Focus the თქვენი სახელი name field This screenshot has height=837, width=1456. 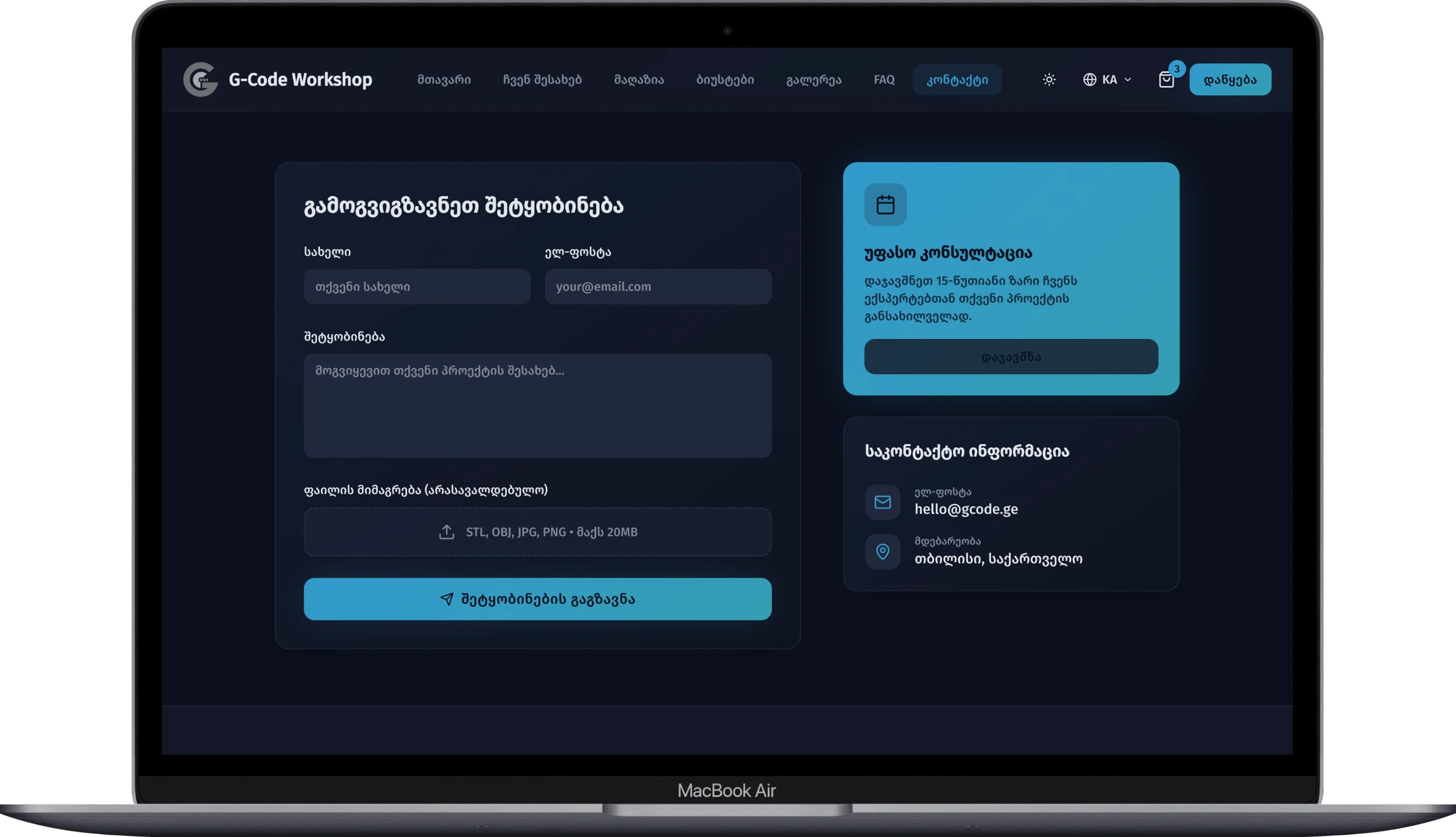point(416,286)
